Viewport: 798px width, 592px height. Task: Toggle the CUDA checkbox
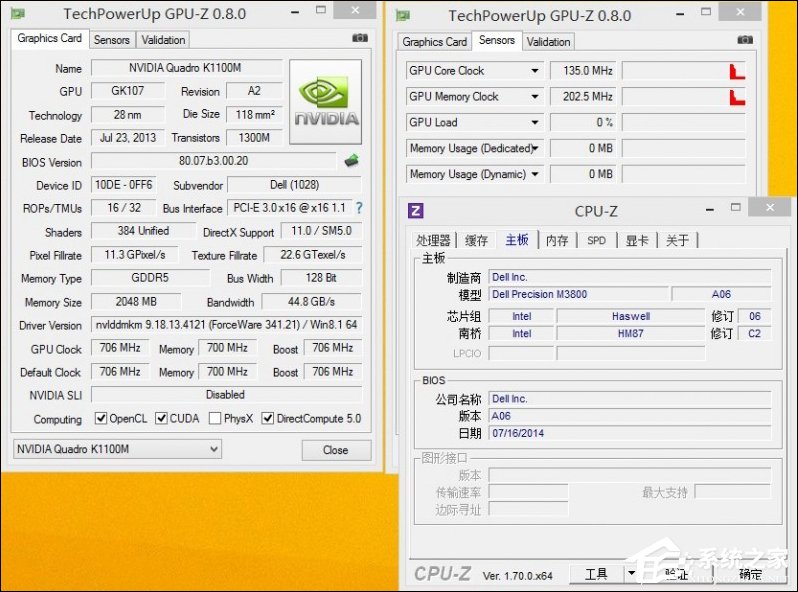click(161, 418)
